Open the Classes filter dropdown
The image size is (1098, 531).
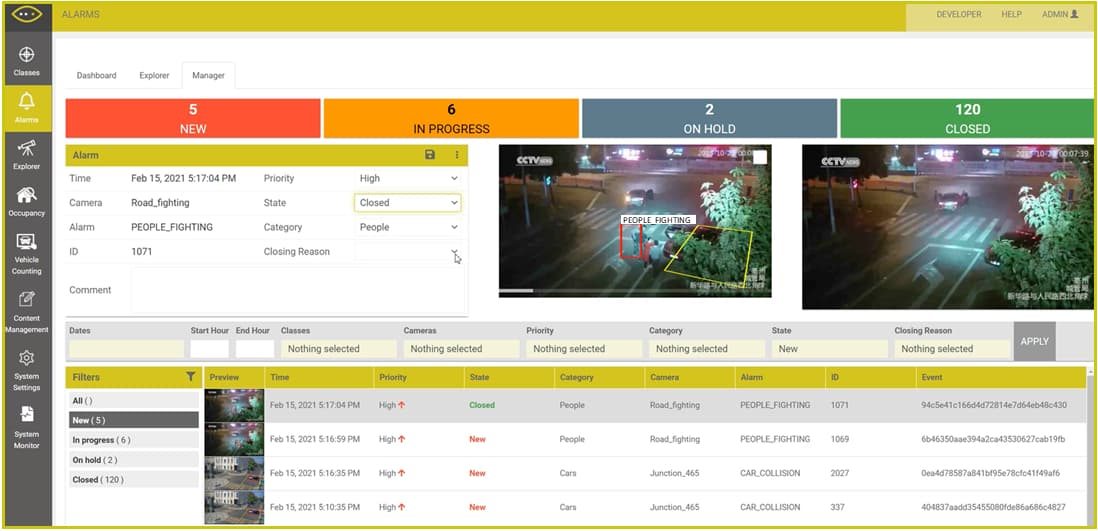(338, 349)
